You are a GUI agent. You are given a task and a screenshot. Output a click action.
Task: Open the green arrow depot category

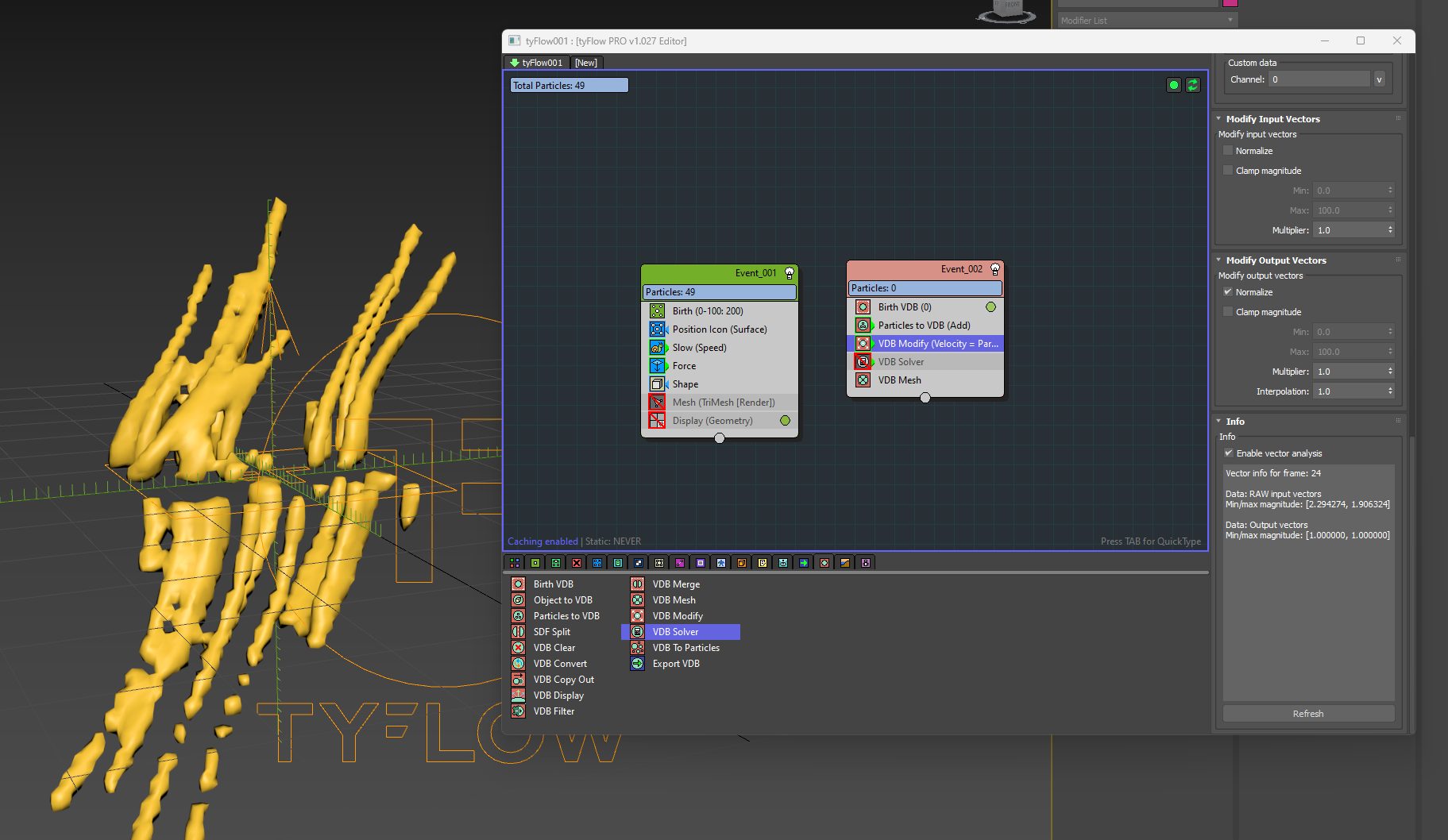click(x=804, y=563)
